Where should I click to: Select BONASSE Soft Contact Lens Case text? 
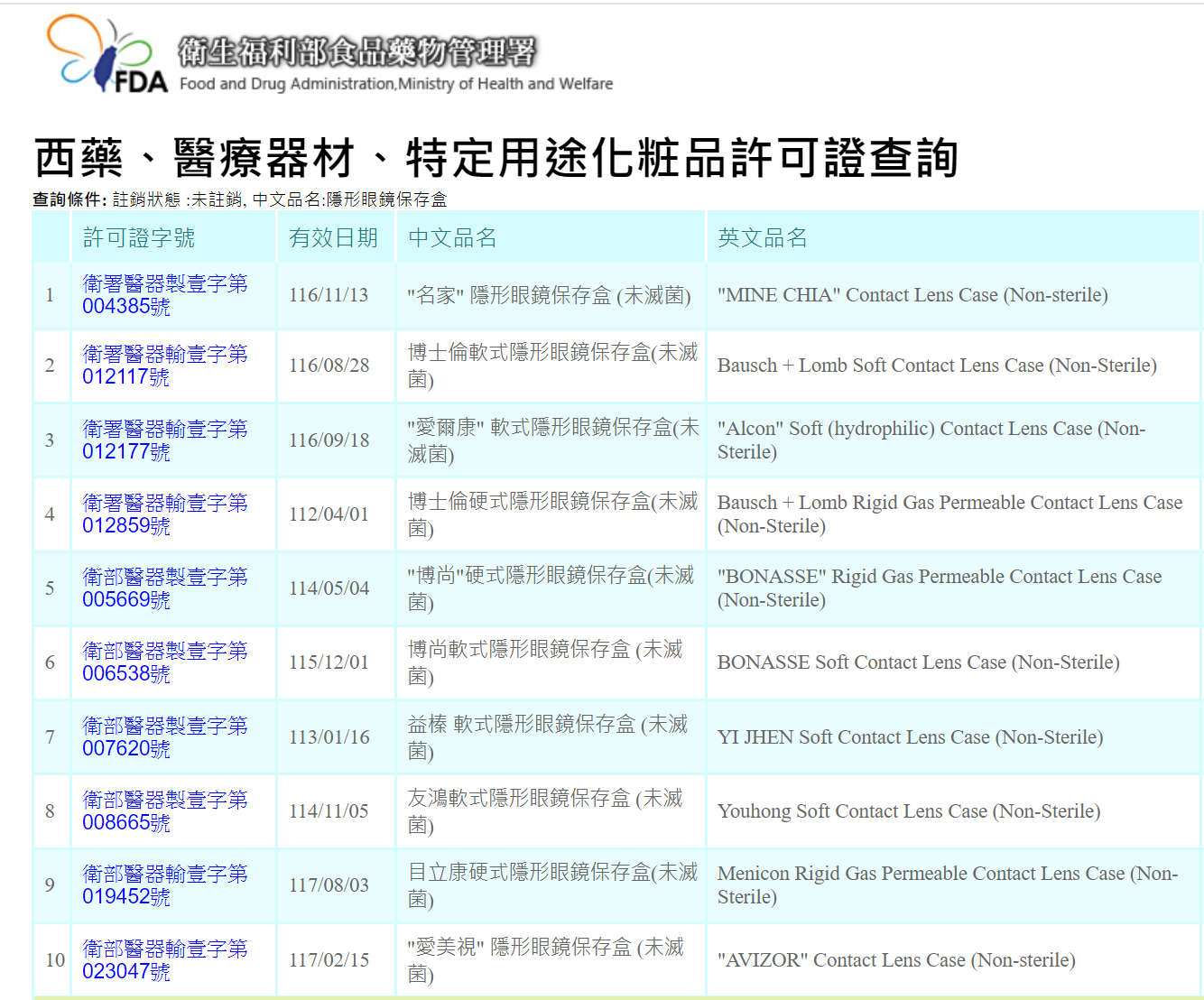[x=919, y=662]
